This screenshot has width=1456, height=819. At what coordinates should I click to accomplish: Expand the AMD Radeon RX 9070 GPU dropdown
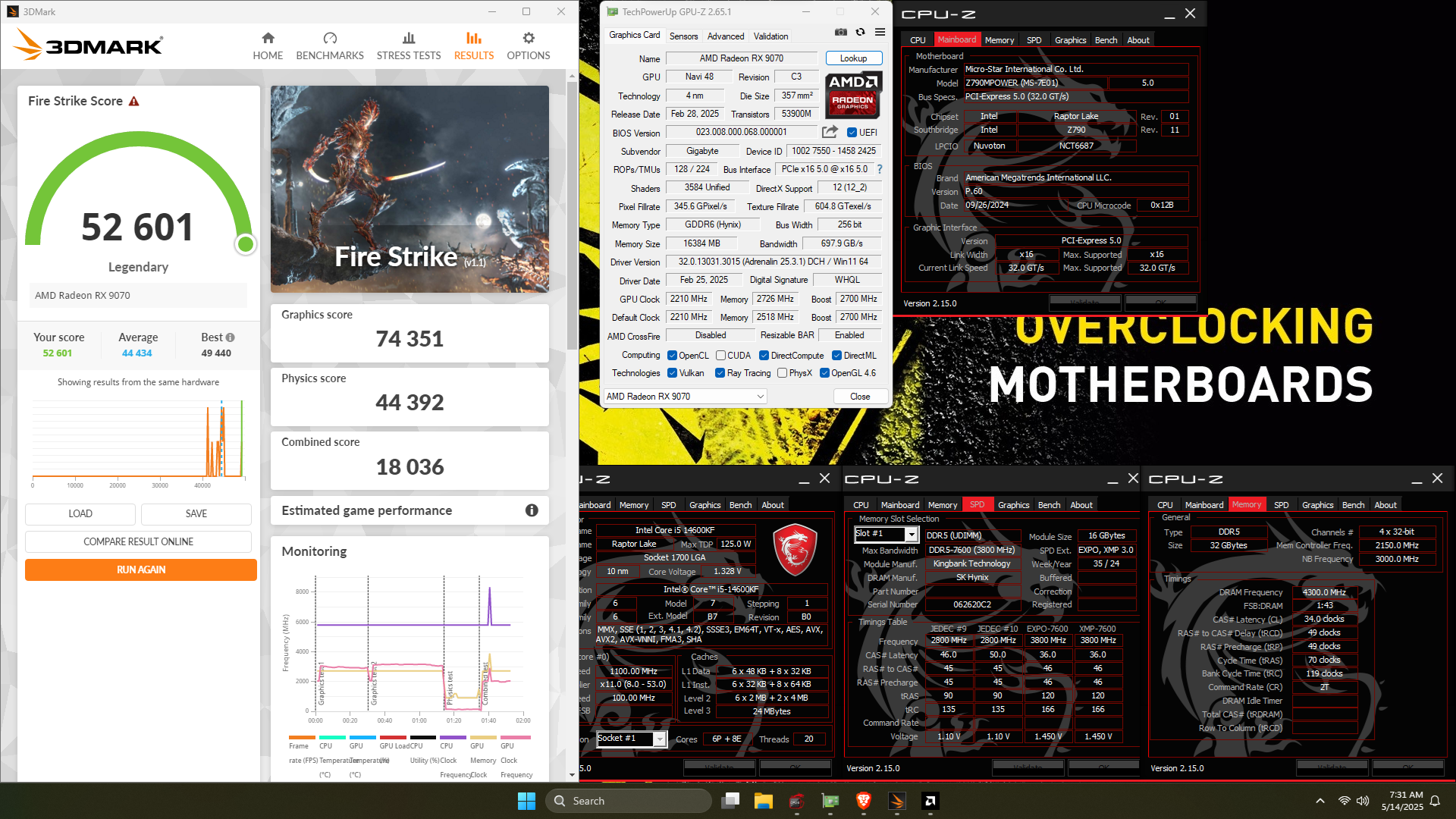pos(685,397)
